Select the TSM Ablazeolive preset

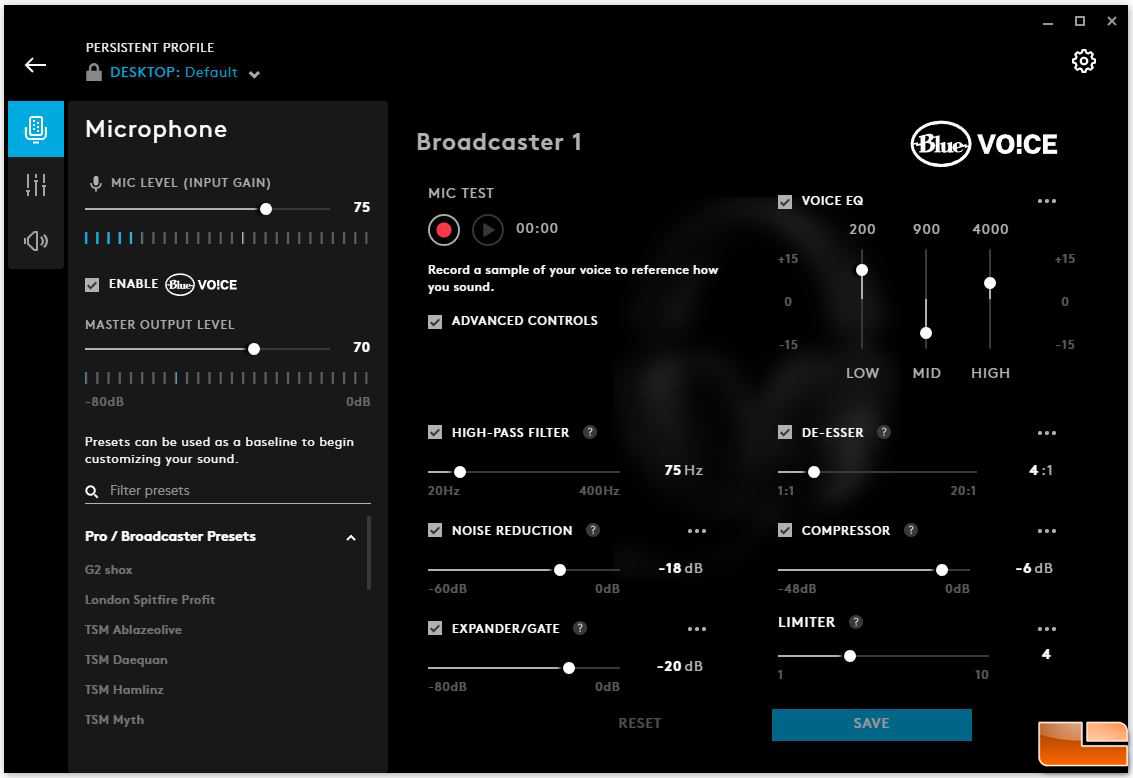(133, 630)
